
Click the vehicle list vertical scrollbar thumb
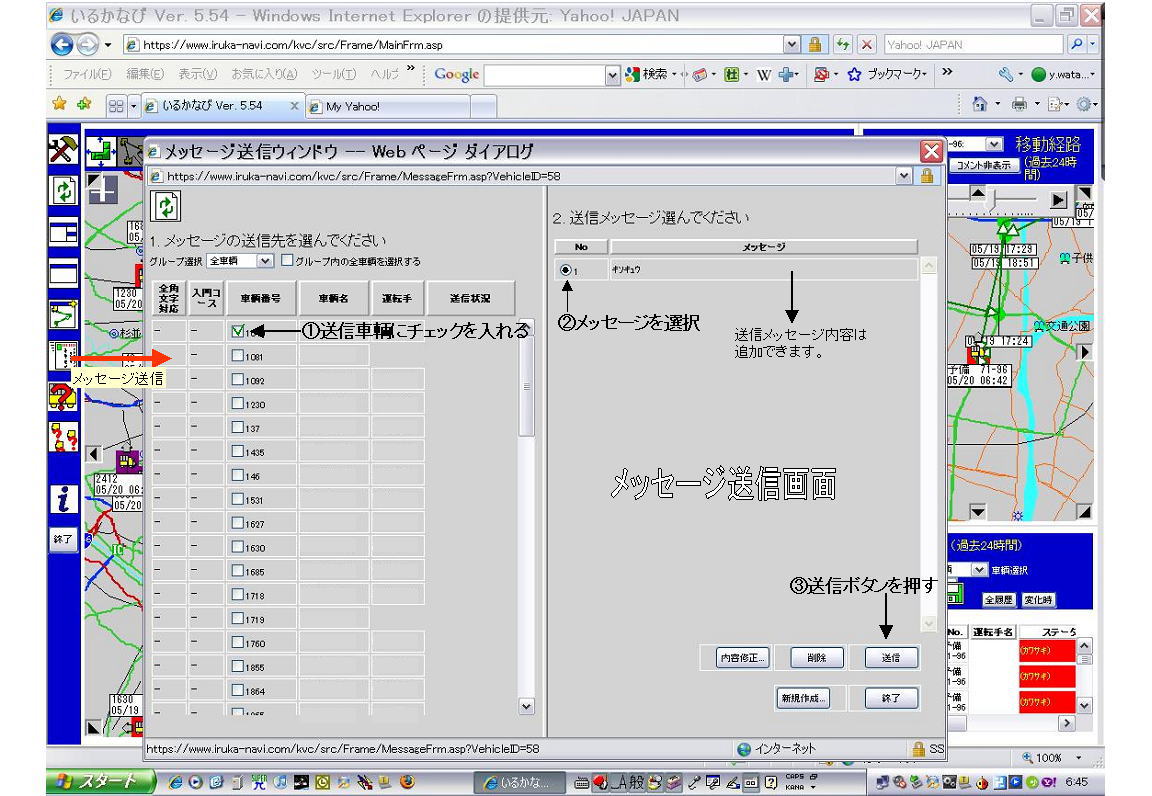(527, 385)
